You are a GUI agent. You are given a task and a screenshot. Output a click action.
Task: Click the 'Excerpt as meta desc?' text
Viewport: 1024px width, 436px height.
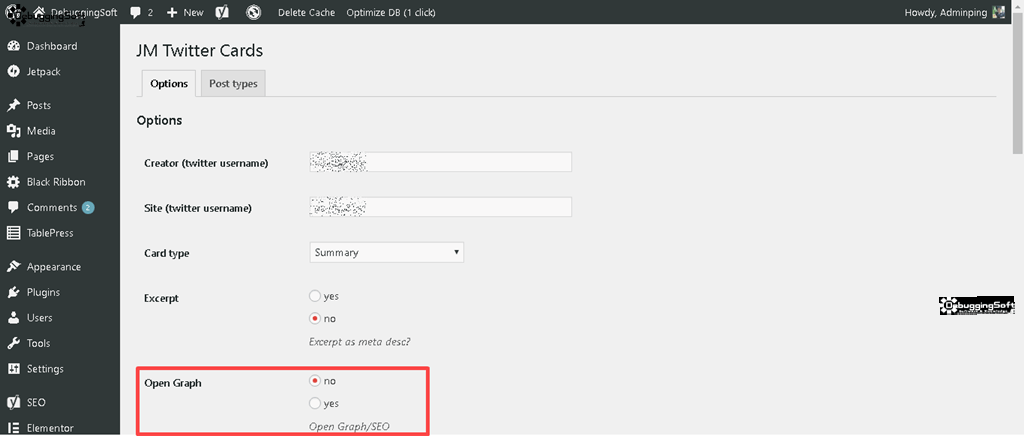360,341
